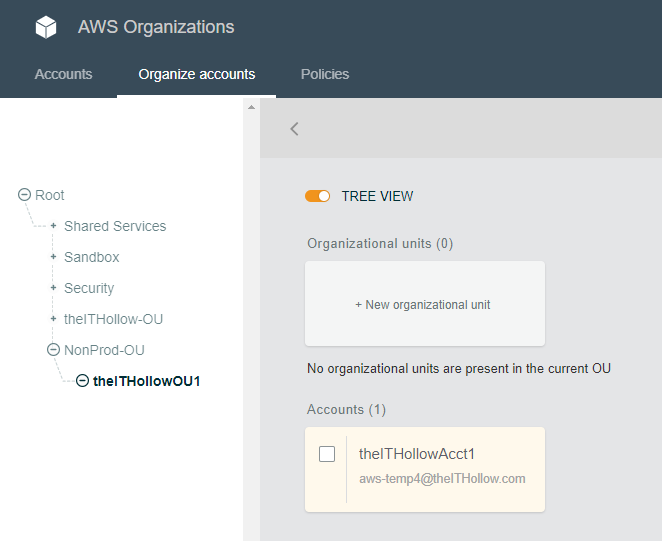Click the back chevron arrow

coord(294,128)
